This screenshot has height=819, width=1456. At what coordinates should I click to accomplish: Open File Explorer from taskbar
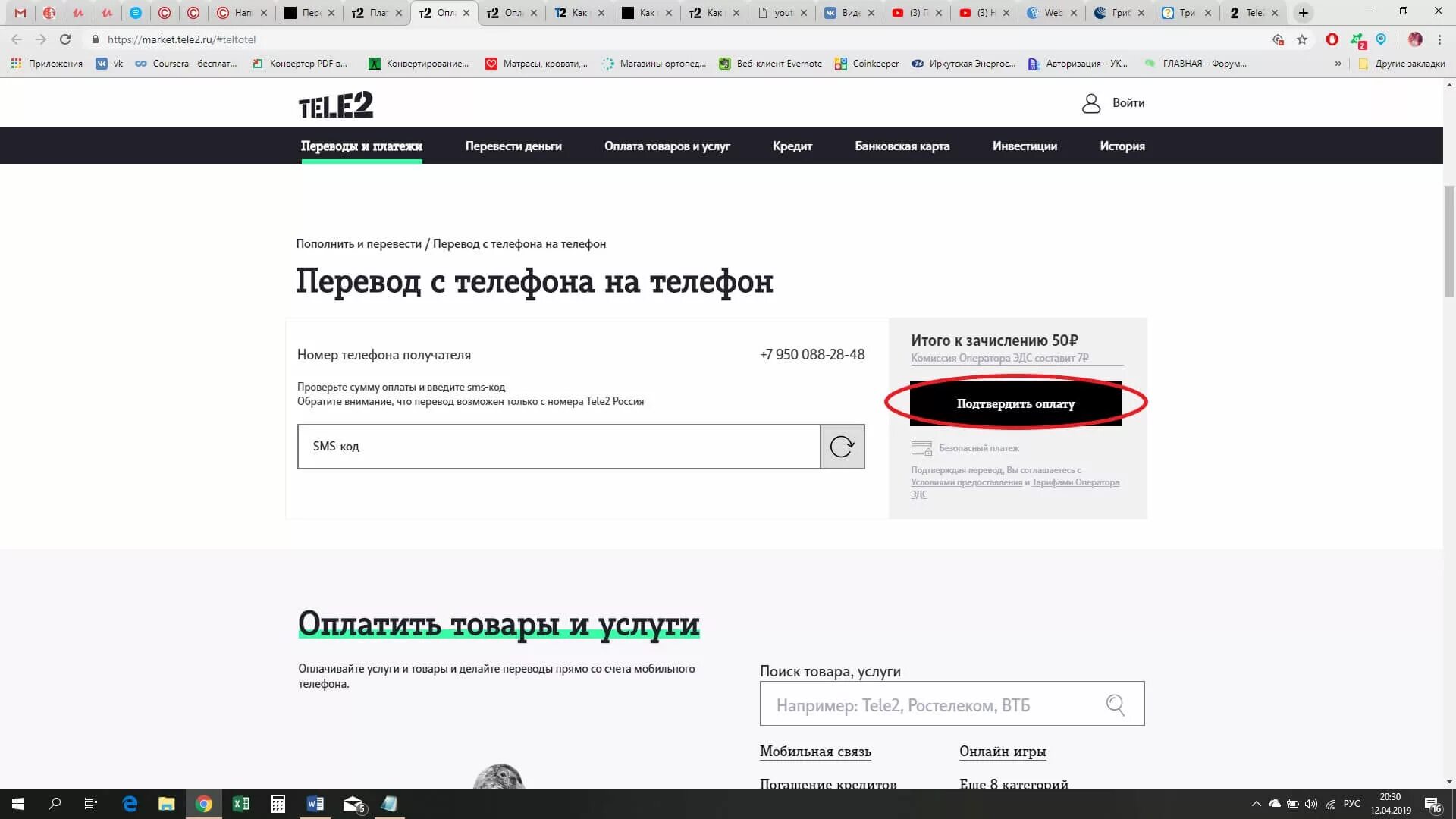pyautogui.click(x=167, y=804)
